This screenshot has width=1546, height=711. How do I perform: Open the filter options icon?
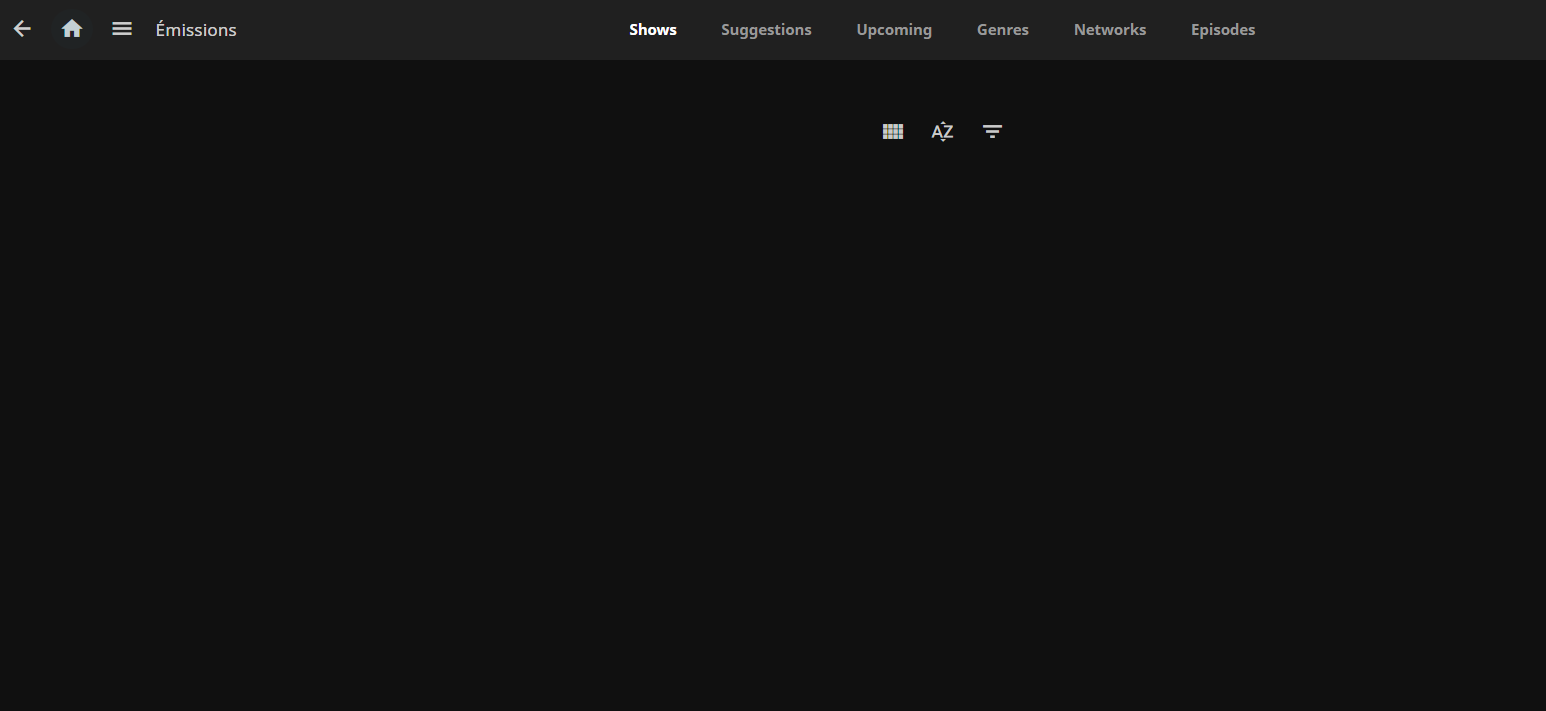tap(992, 131)
